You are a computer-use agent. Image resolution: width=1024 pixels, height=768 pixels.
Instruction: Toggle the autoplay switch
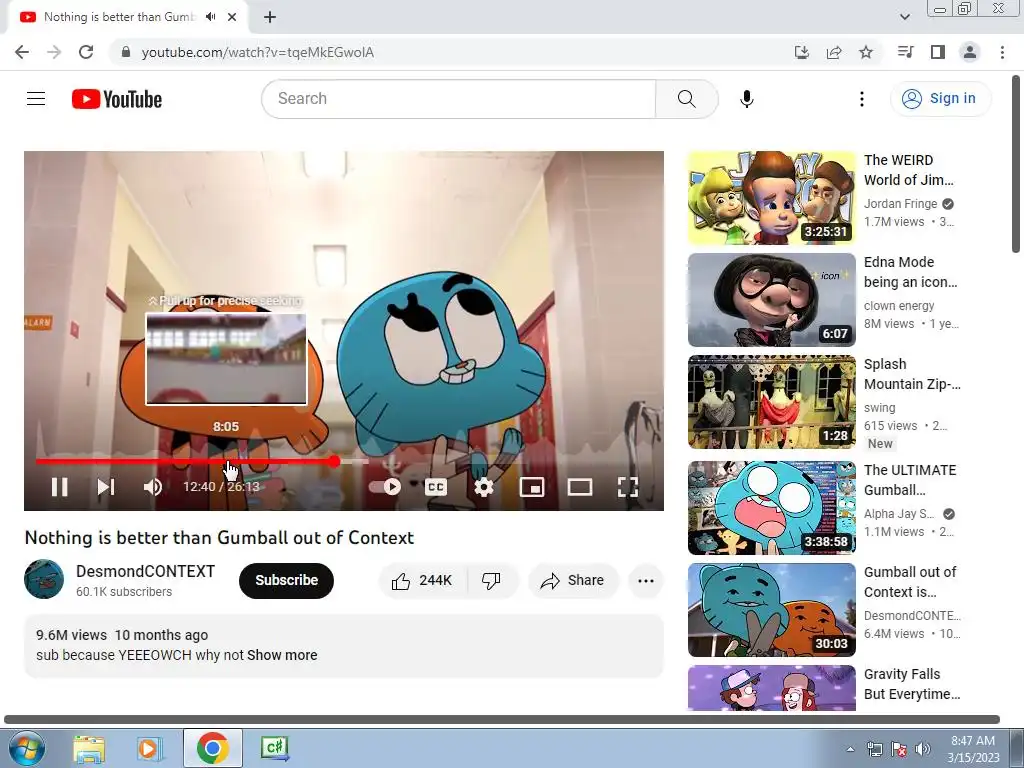[x=385, y=487]
